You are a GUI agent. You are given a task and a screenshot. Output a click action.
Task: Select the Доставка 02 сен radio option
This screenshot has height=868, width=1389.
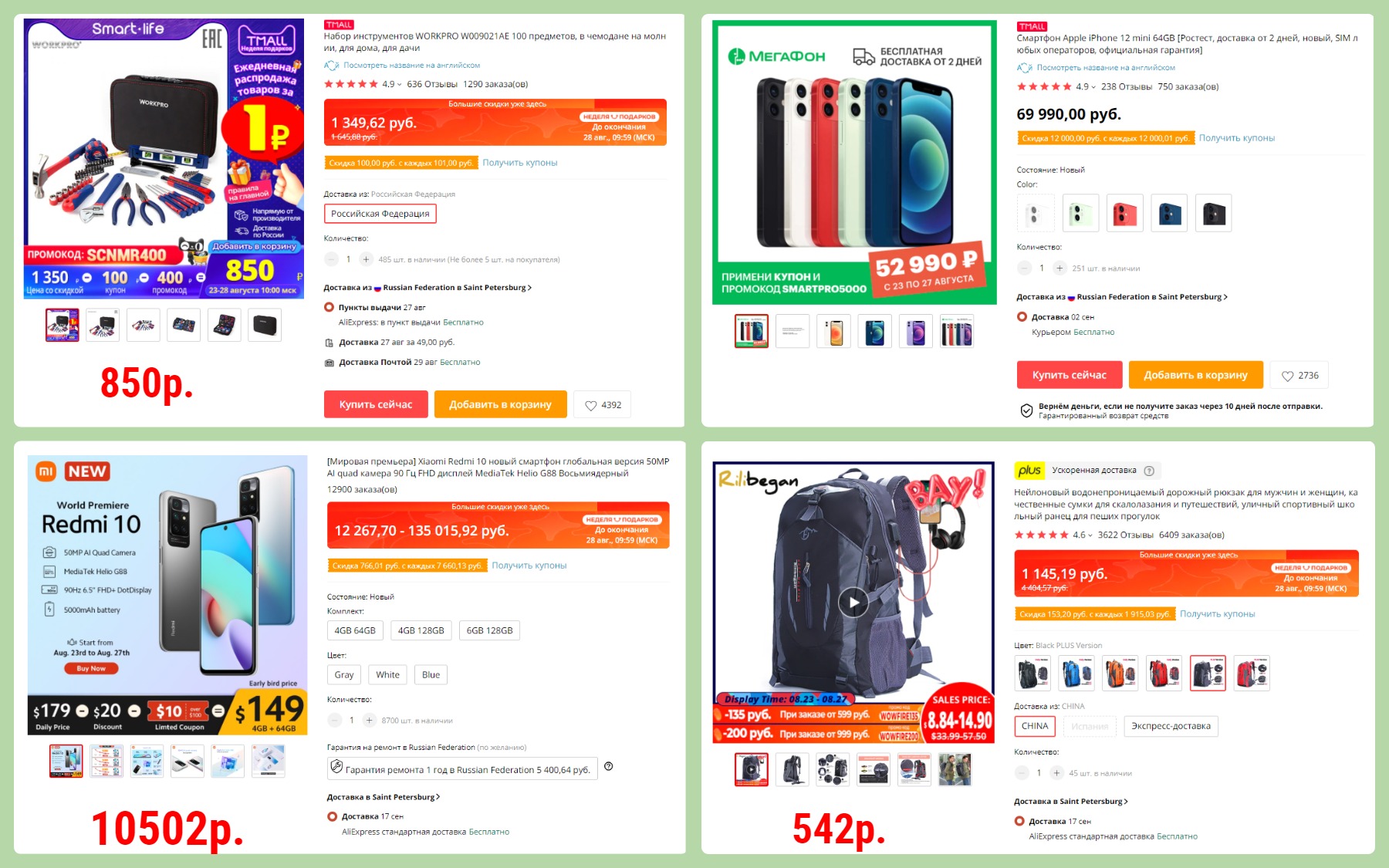tap(1022, 317)
